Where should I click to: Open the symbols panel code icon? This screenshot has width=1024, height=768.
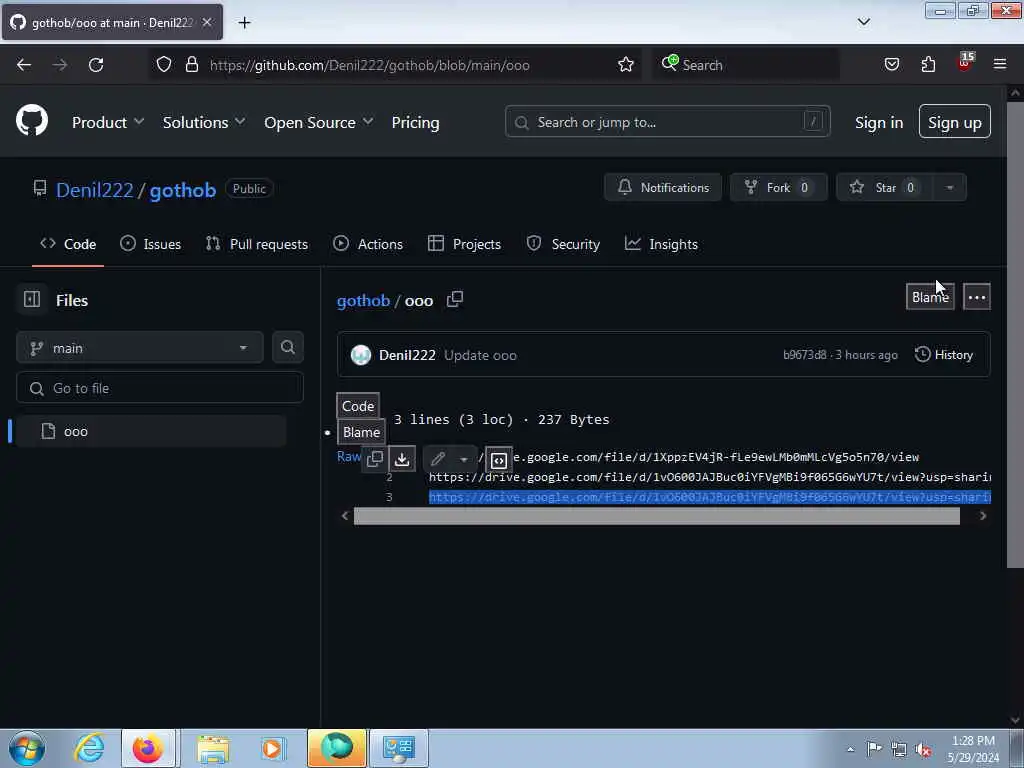(x=499, y=460)
